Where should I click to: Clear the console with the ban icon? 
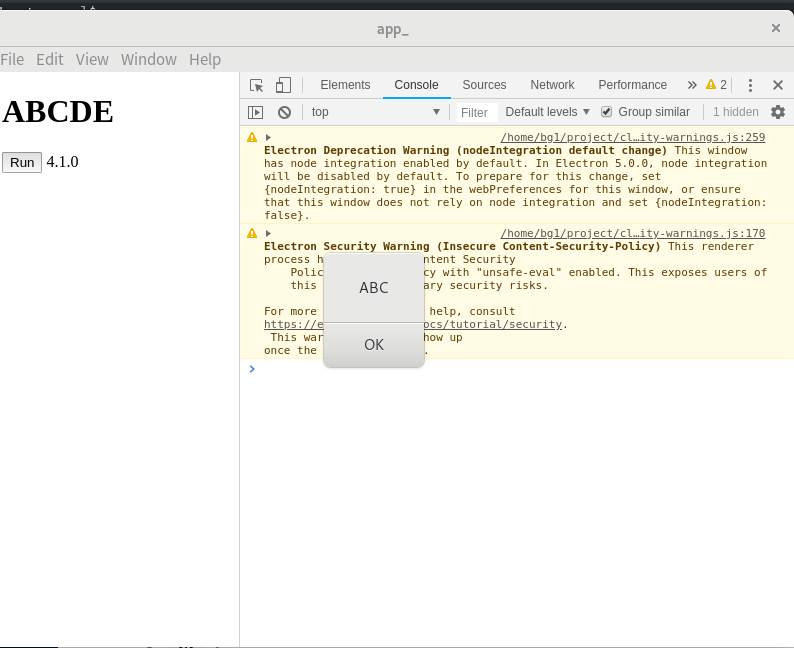[x=285, y=112]
